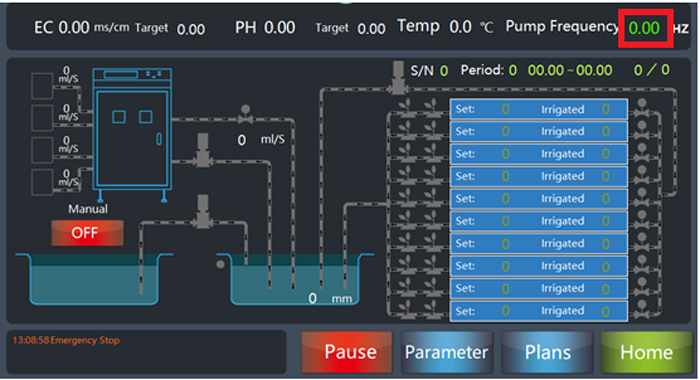Click the pump below the main valve

pos(203,150)
